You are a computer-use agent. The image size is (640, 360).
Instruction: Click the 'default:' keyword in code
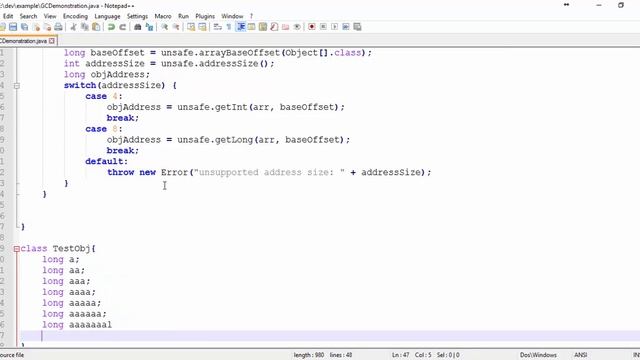pos(107,162)
